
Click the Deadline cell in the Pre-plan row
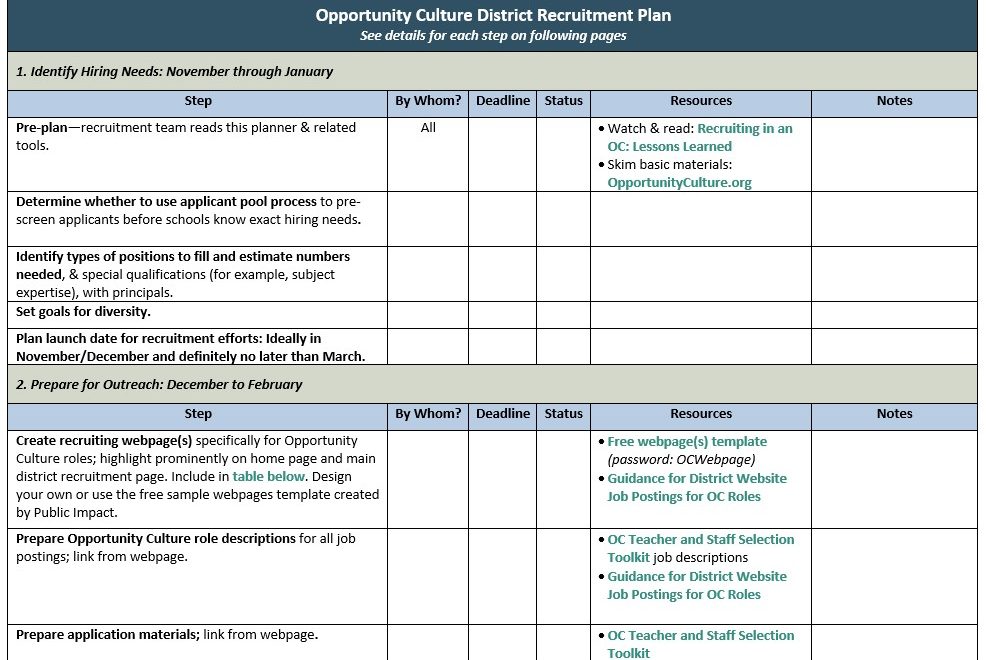tap(502, 154)
